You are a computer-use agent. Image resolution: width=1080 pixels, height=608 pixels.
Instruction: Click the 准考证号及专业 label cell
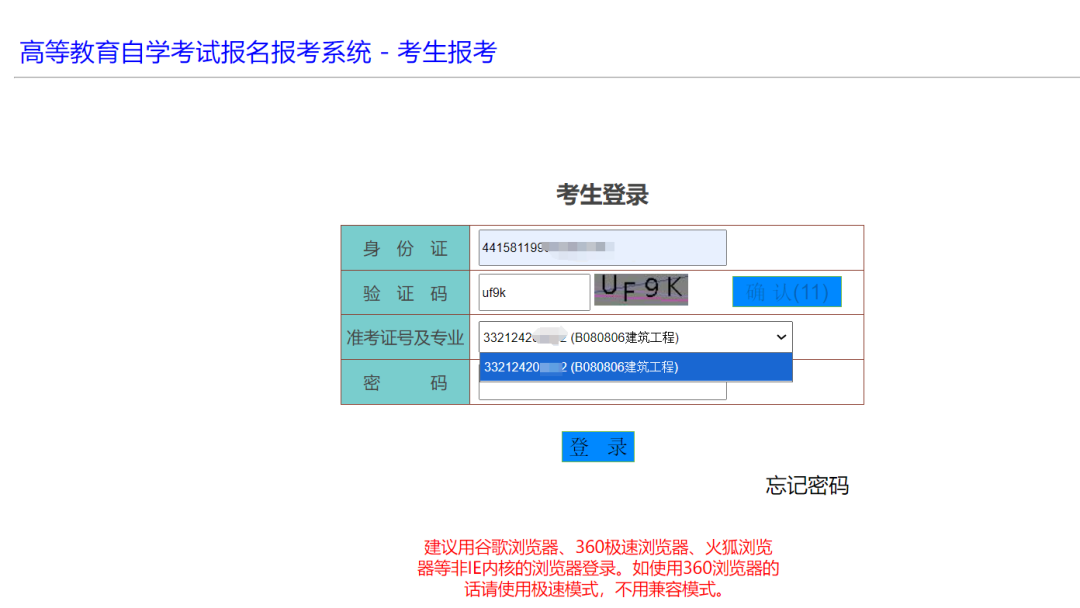pos(405,338)
